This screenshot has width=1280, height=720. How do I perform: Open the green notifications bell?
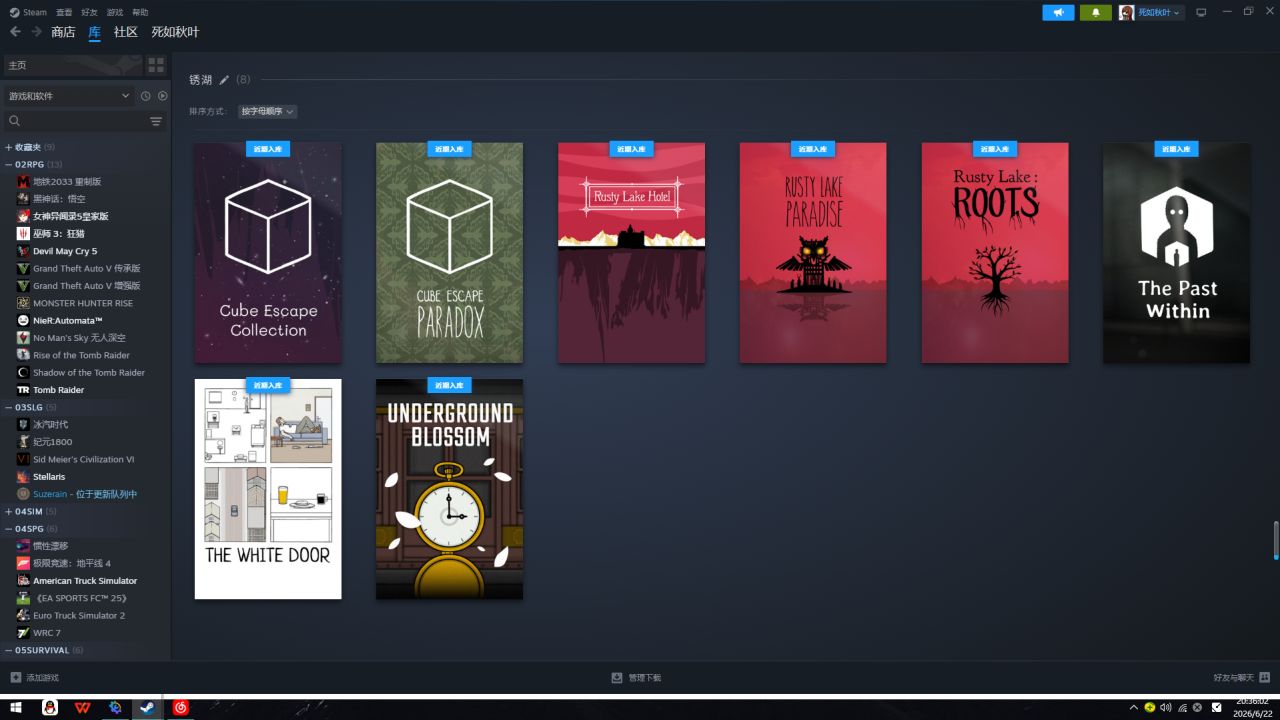1096,12
